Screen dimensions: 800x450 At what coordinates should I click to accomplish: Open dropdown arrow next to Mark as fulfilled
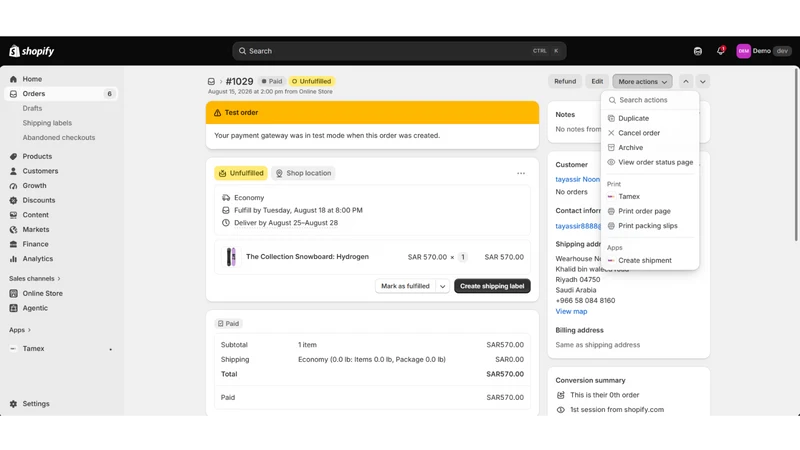point(442,286)
